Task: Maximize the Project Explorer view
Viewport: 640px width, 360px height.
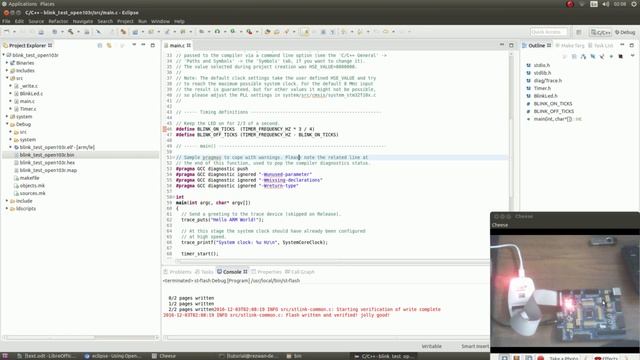Action: [153, 45]
